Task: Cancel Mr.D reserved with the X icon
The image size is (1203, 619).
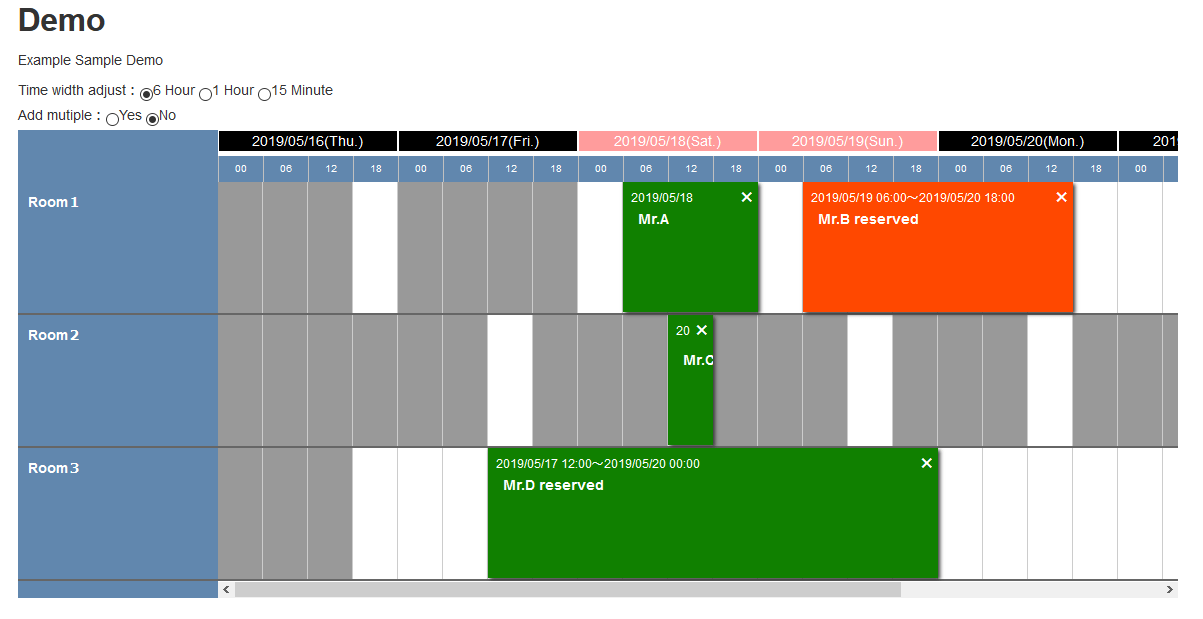Action: (926, 463)
